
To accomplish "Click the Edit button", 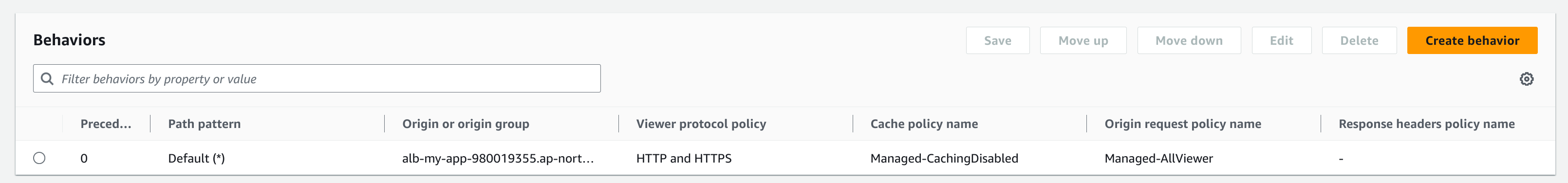I will click(1281, 40).
